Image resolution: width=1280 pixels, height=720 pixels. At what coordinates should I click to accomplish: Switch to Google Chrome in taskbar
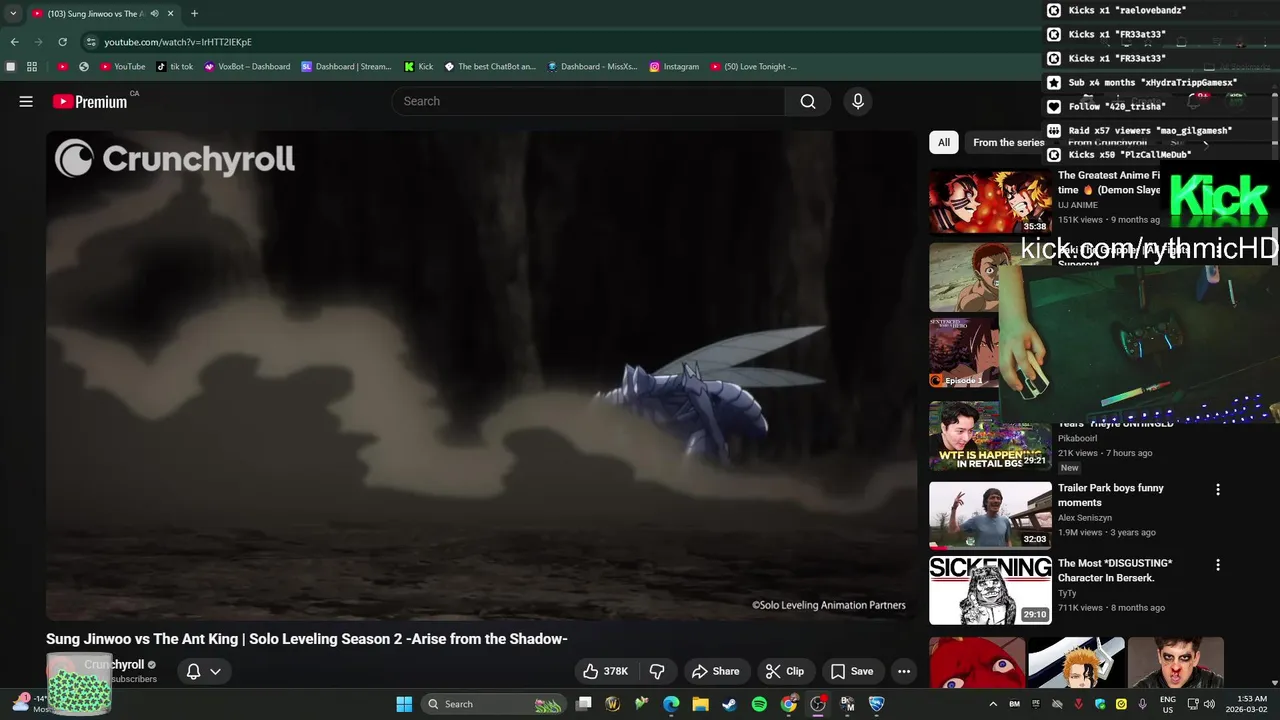click(789, 704)
